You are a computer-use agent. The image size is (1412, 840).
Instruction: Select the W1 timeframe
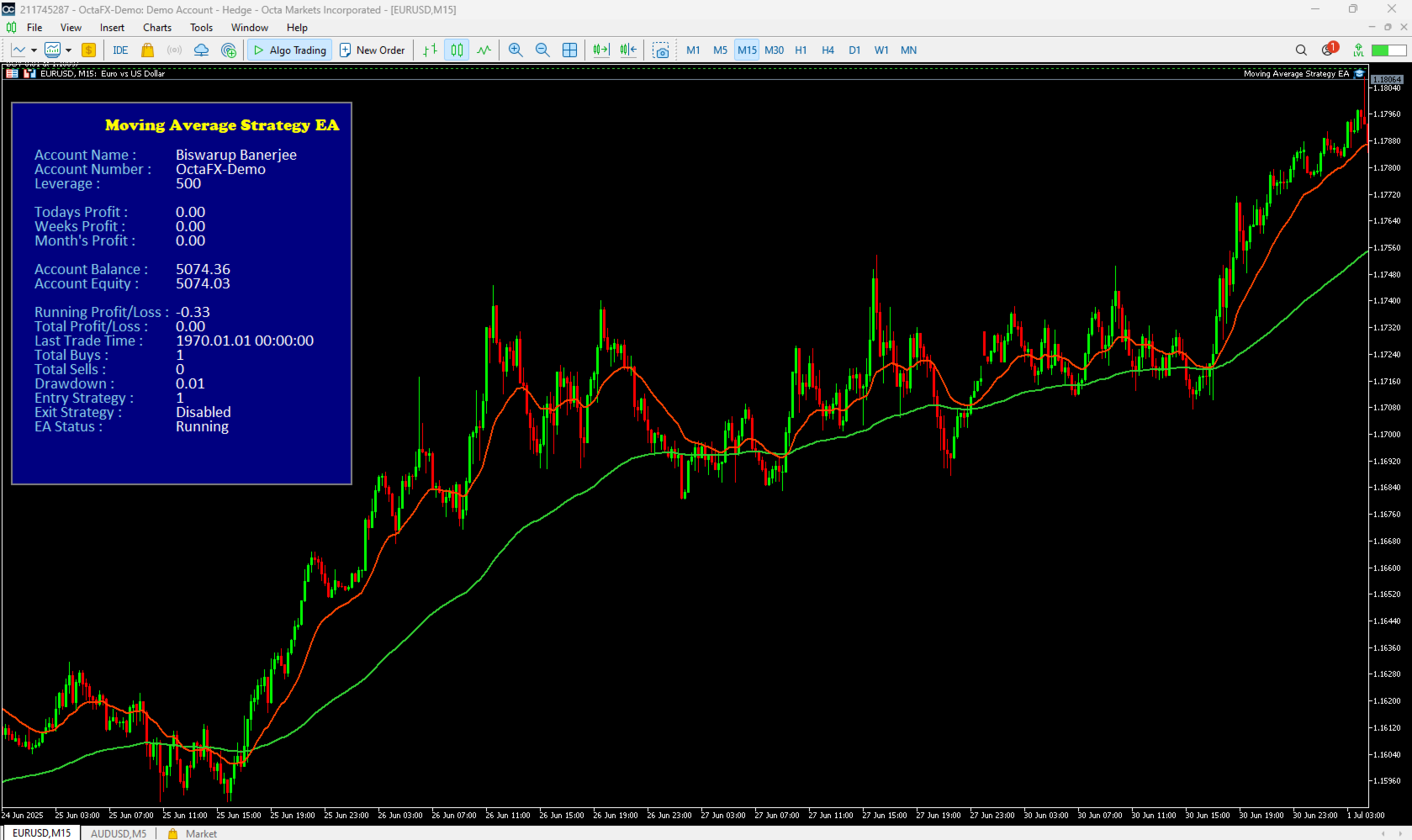click(881, 50)
